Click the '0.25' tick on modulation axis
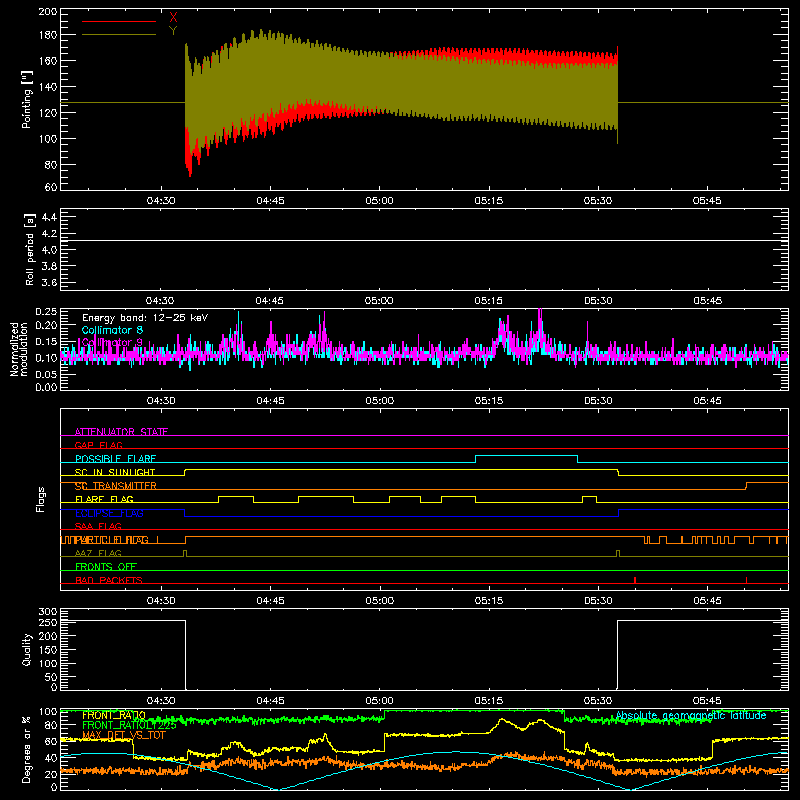Image resolution: width=800 pixels, height=800 pixels. [47, 311]
